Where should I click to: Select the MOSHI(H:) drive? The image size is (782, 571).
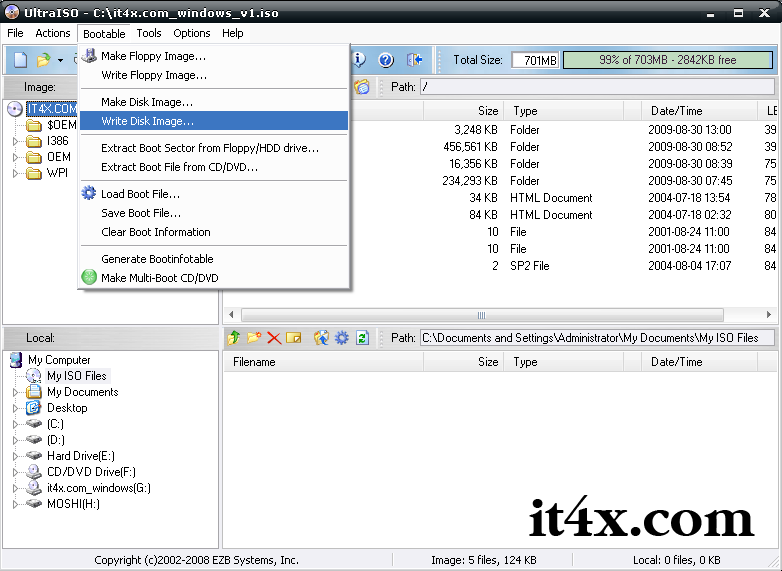[73, 504]
